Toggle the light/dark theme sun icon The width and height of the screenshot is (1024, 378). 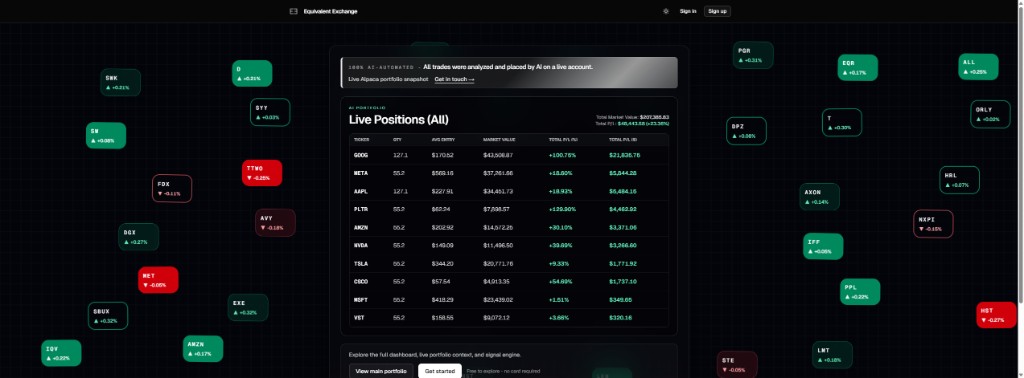(665, 11)
